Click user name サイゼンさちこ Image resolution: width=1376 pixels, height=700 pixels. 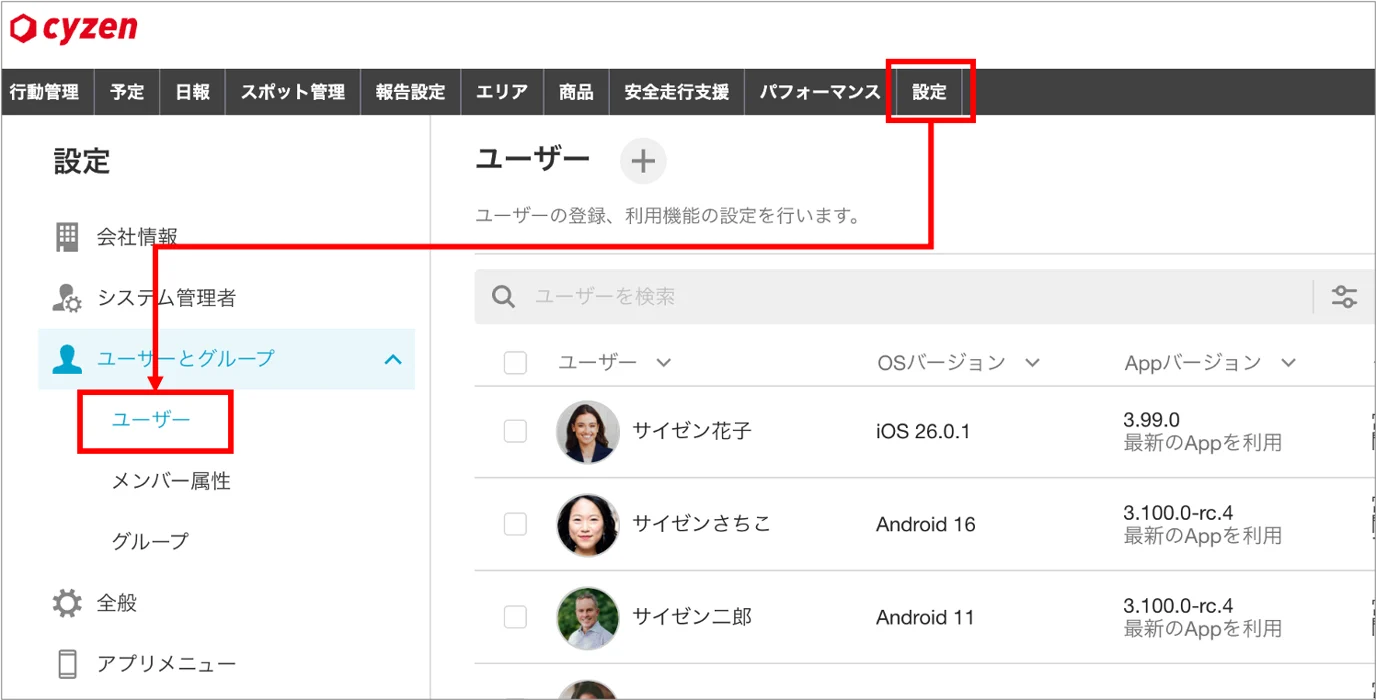[x=702, y=524]
